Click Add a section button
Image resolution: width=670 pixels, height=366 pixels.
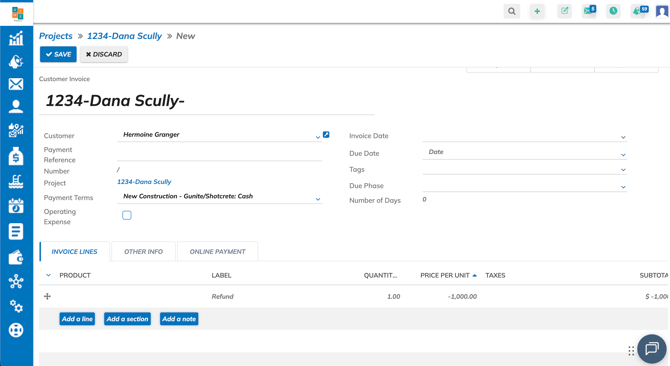(x=127, y=319)
